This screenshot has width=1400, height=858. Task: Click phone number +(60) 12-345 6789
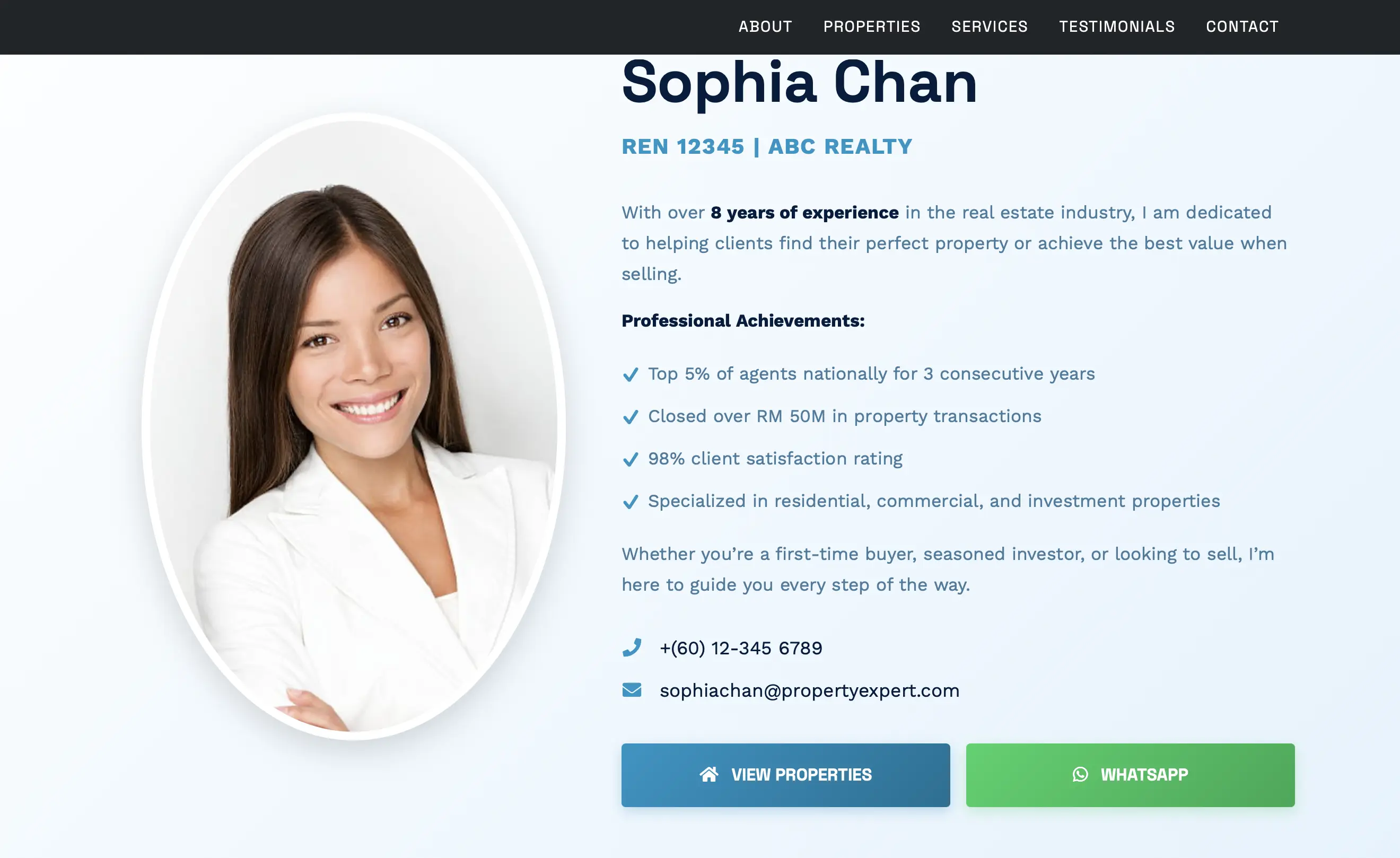(740, 648)
